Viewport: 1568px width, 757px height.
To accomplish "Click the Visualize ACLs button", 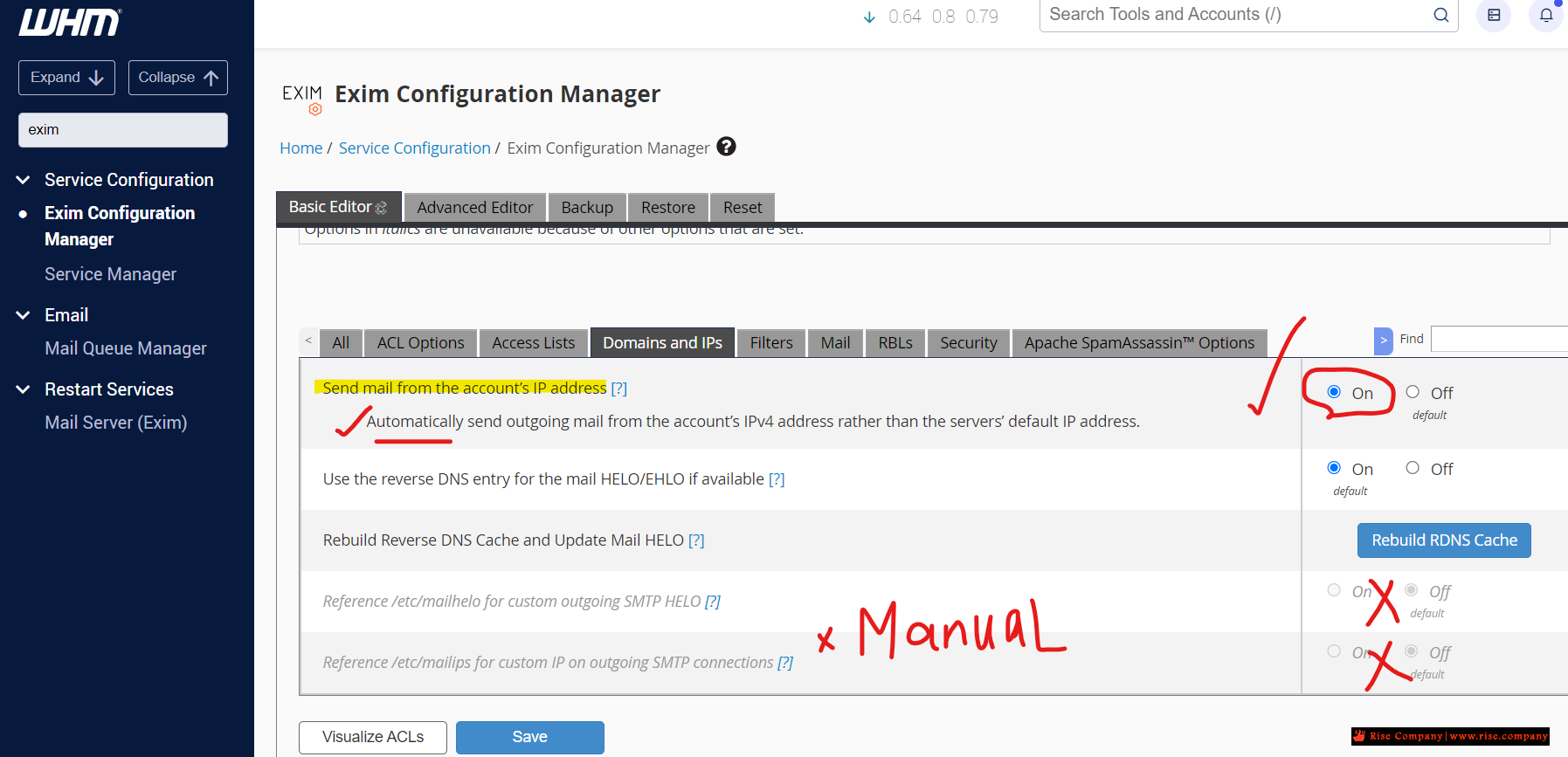I will 373,737.
